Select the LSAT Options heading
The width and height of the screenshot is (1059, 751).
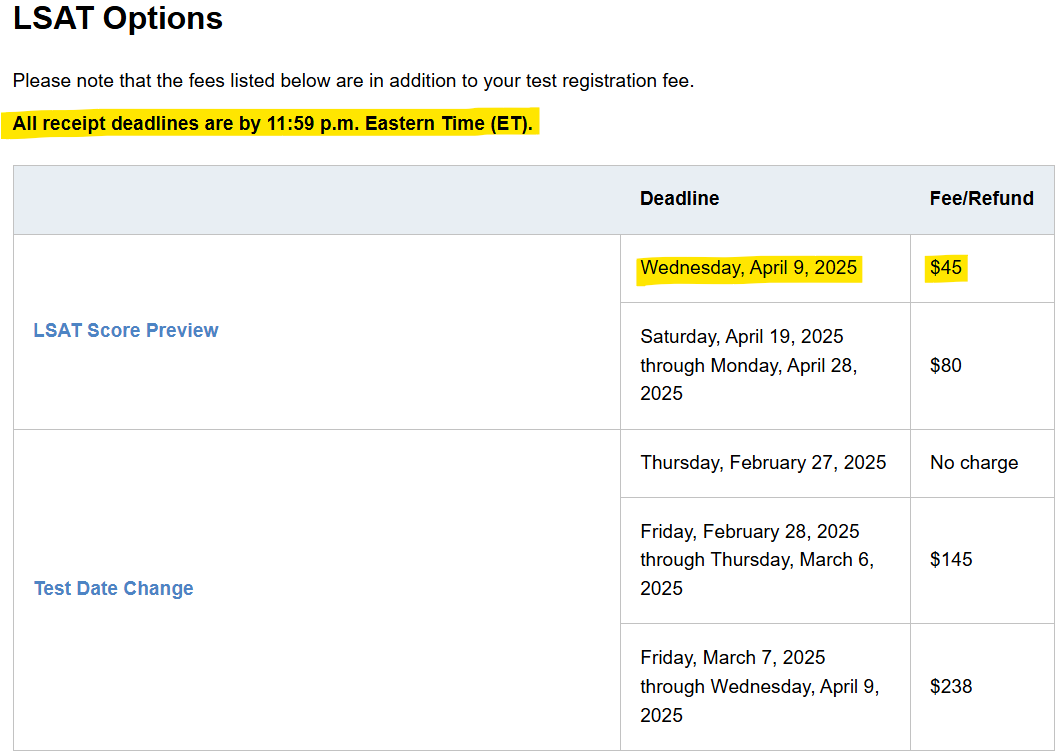[118, 18]
